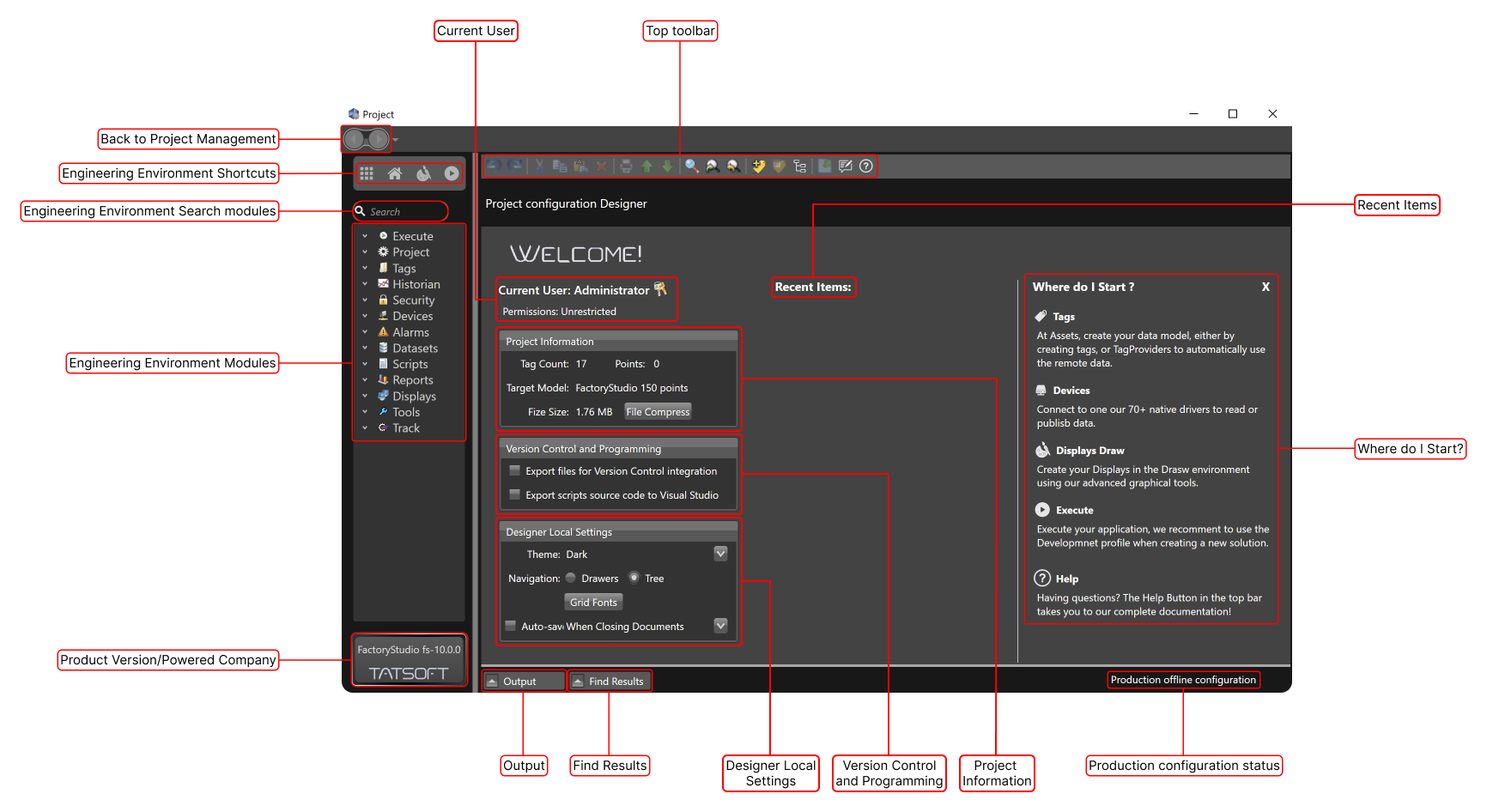Click the Home shortcut icon
Screen dimensions: 1487x812
[x=395, y=173]
